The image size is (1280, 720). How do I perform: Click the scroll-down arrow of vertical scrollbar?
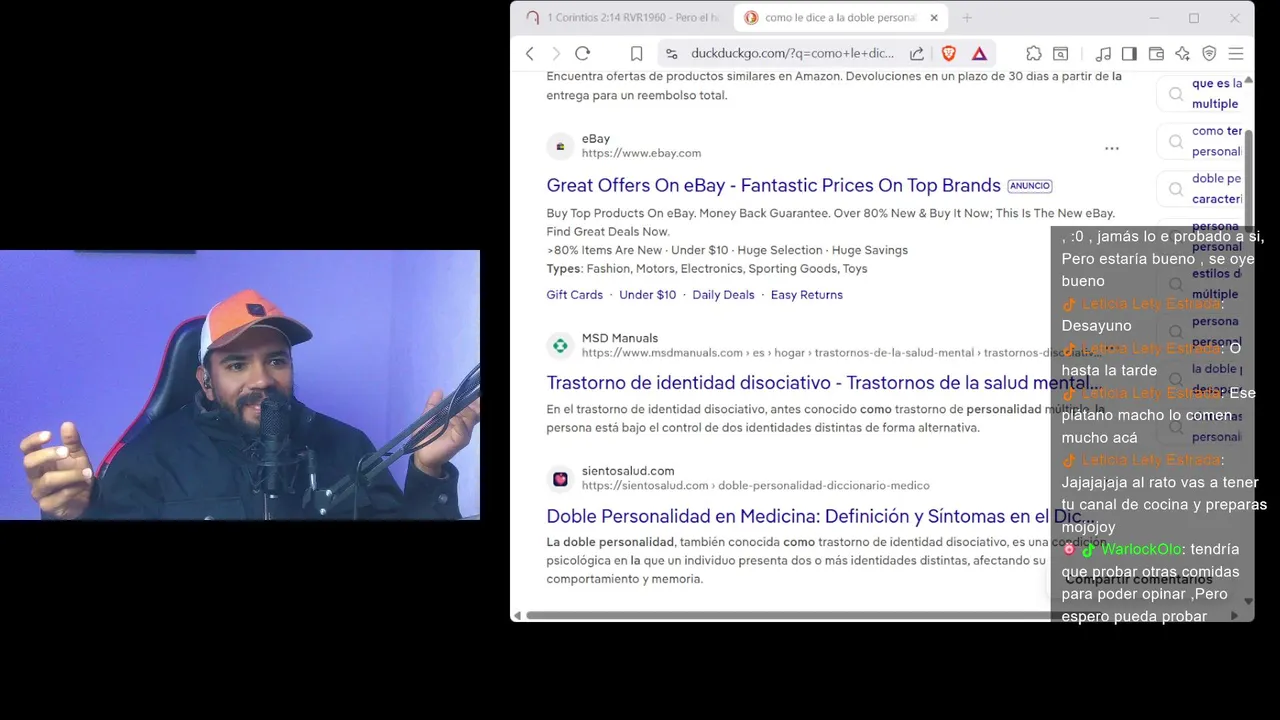tap(1248, 601)
